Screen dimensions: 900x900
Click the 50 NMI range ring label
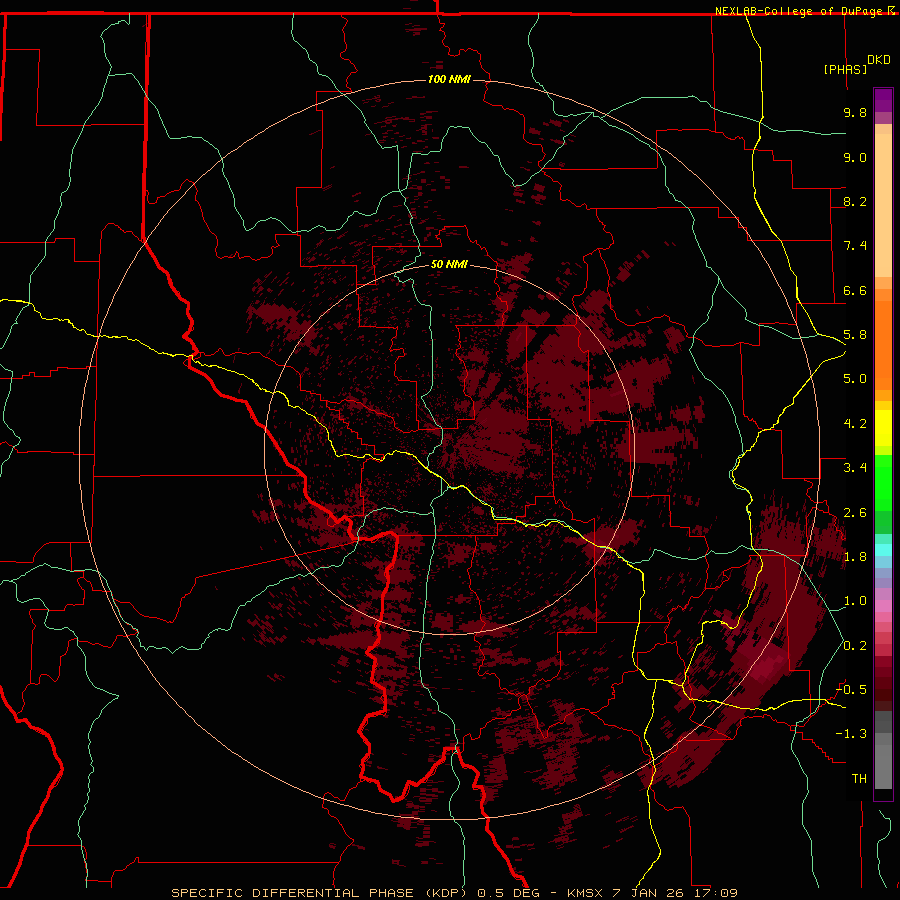click(x=449, y=264)
